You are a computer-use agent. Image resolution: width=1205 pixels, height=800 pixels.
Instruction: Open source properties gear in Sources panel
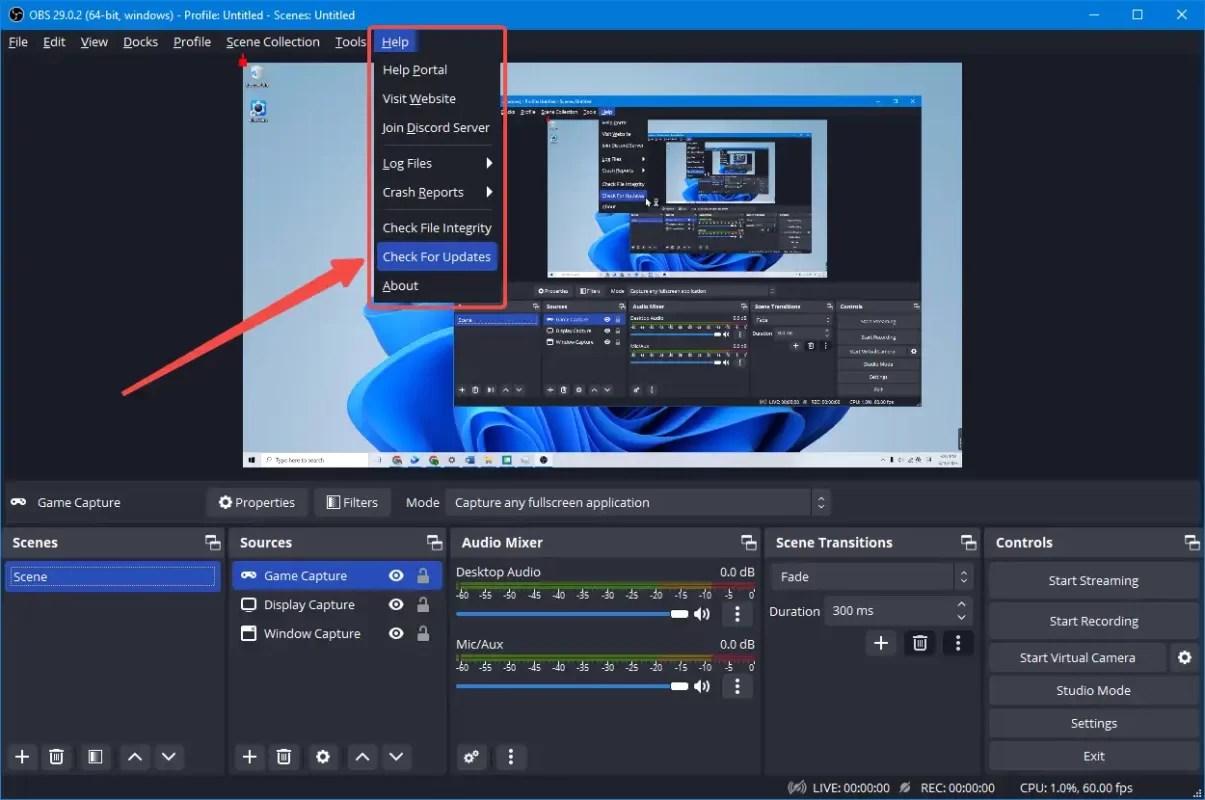(x=322, y=757)
